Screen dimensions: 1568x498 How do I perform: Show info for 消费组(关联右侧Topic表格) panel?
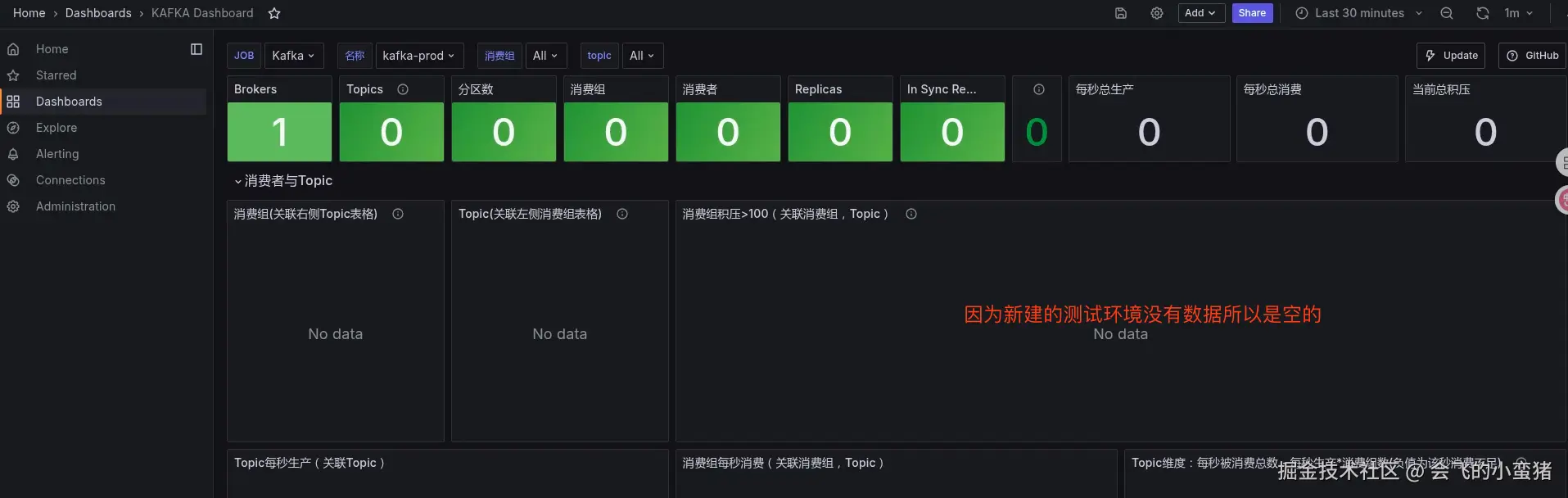398,214
